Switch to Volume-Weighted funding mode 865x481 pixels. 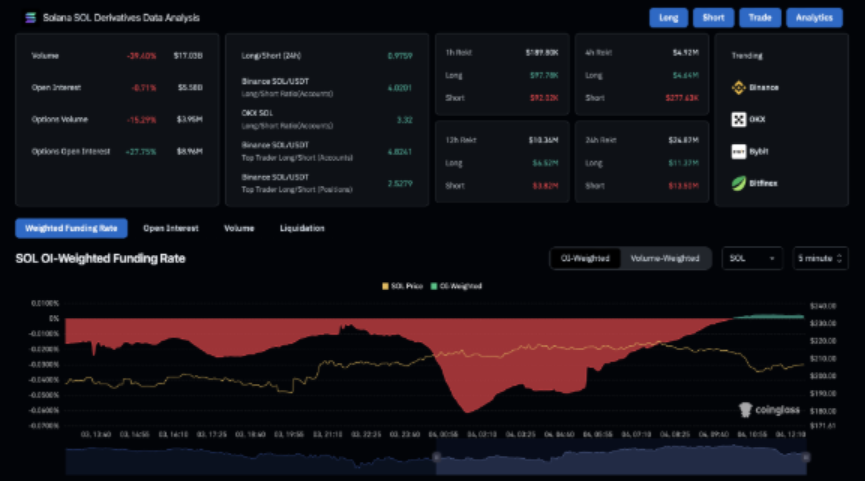pos(664,258)
